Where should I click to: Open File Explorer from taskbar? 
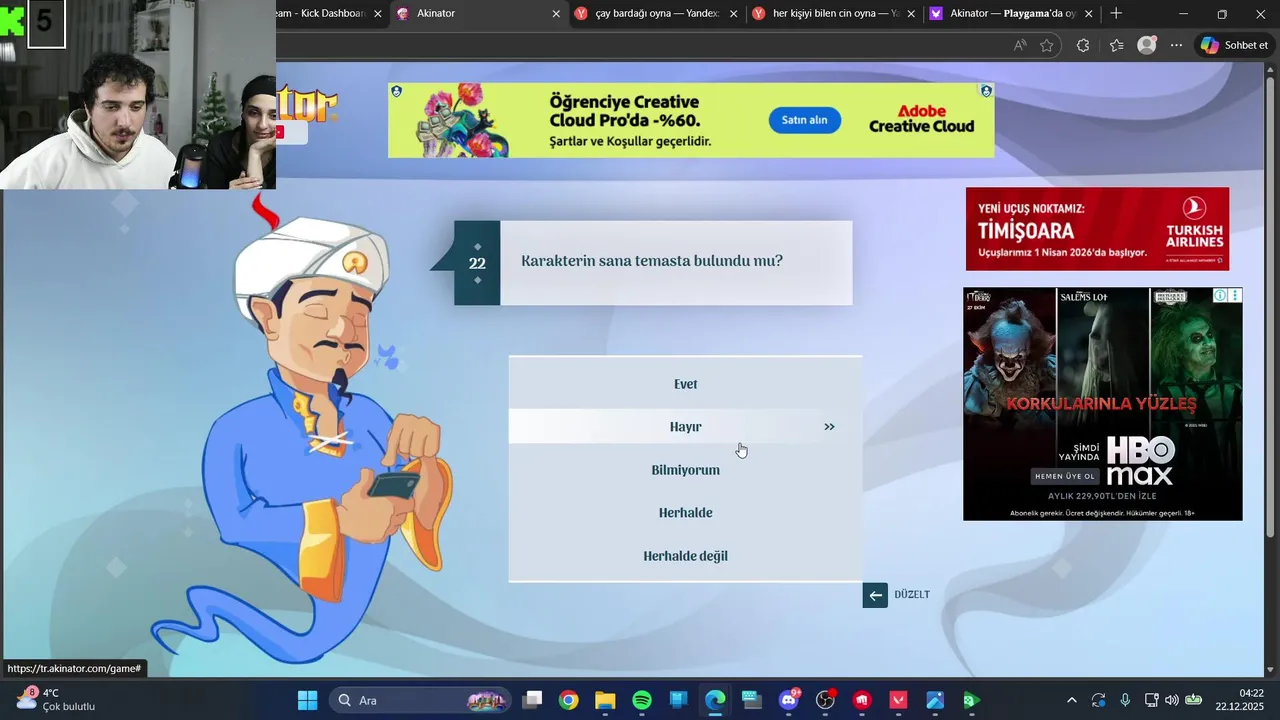pos(605,700)
